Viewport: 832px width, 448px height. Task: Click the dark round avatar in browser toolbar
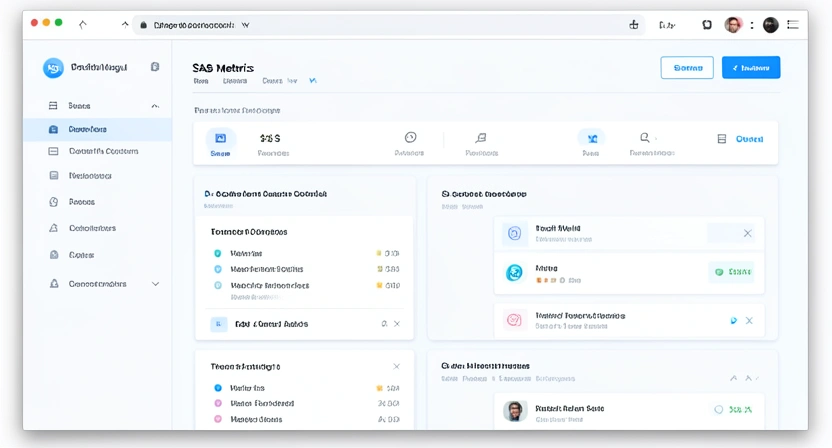tap(770, 25)
